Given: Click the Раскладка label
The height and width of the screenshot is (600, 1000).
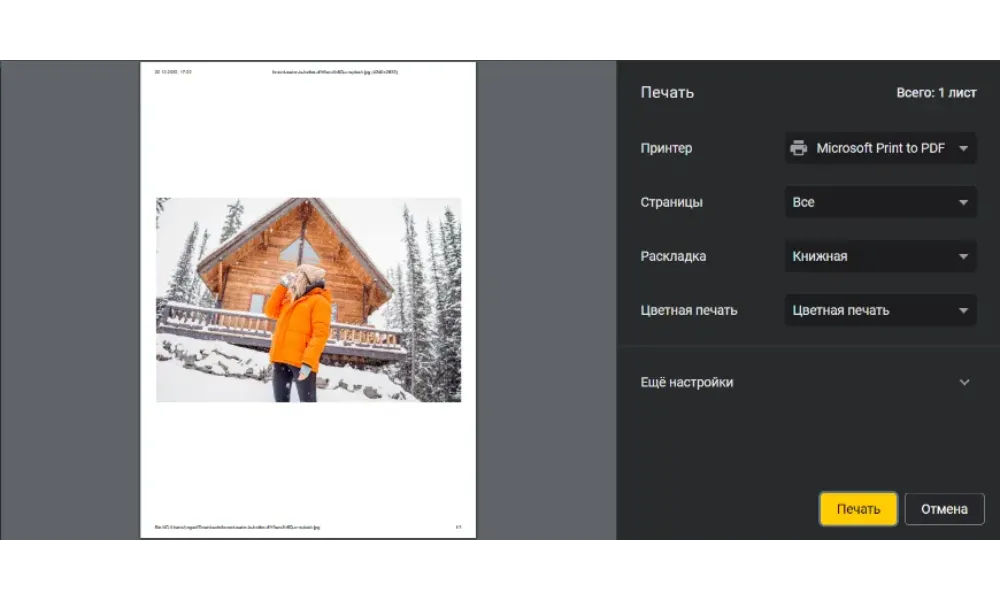Looking at the screenshot, I should [673, 256].
